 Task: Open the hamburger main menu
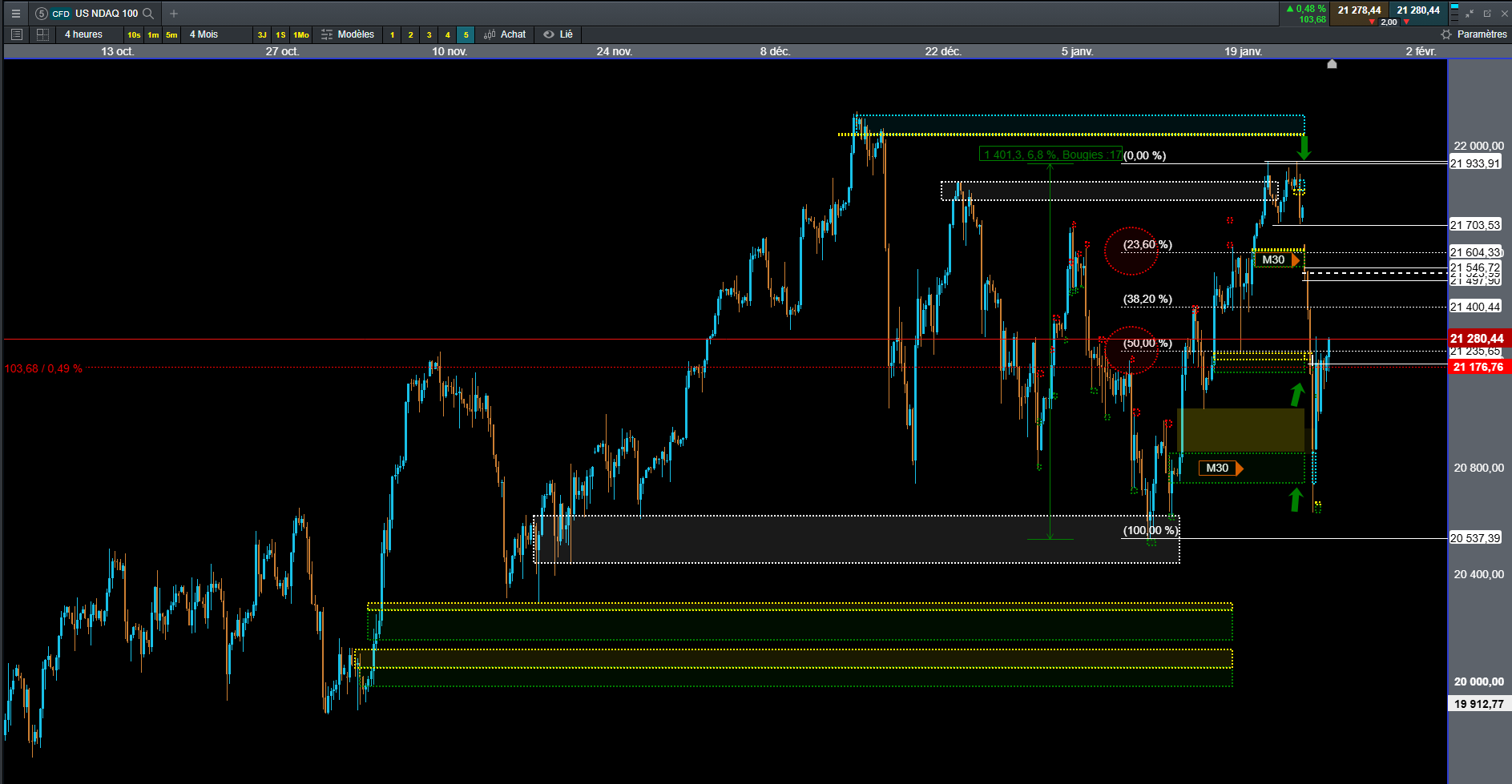pyautogui.click(x=15, y=14)
